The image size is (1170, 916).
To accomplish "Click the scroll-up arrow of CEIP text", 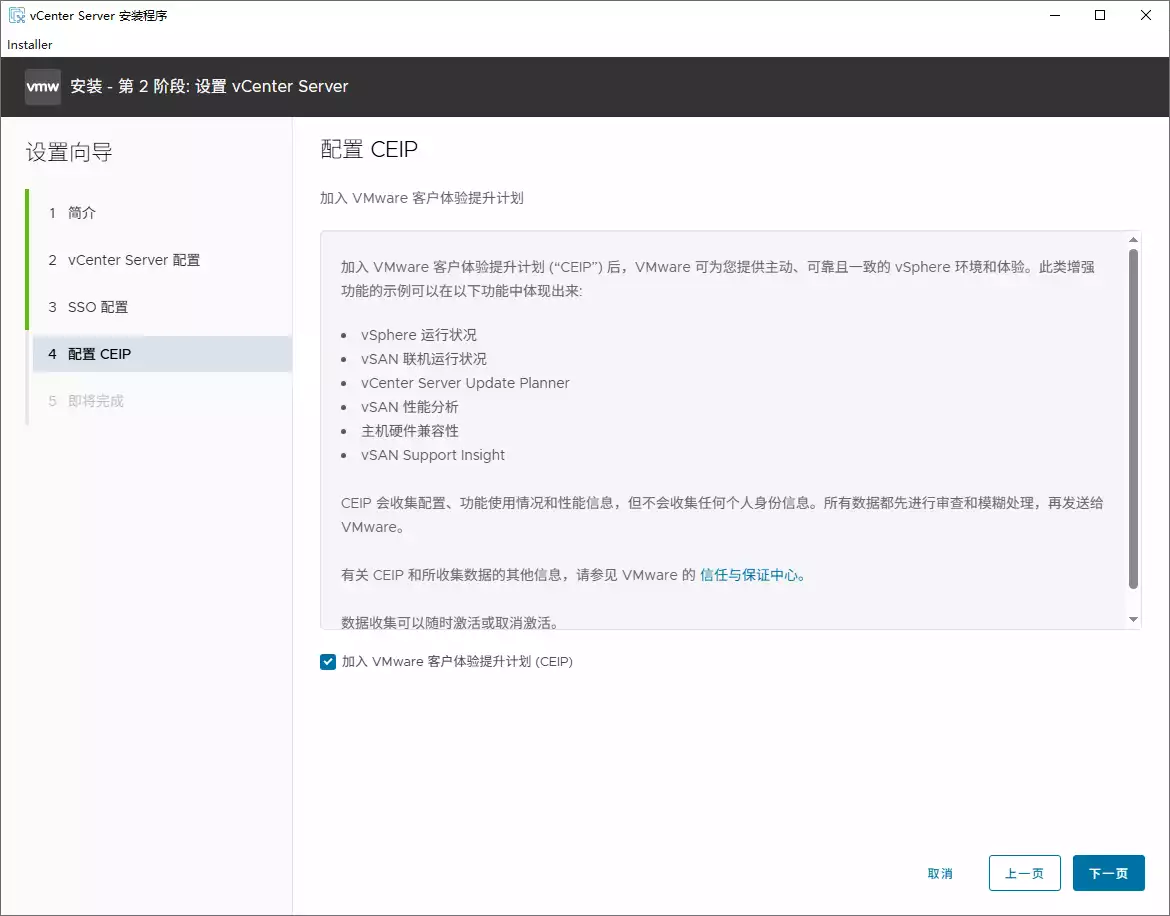I will [x=1133, y=239].
